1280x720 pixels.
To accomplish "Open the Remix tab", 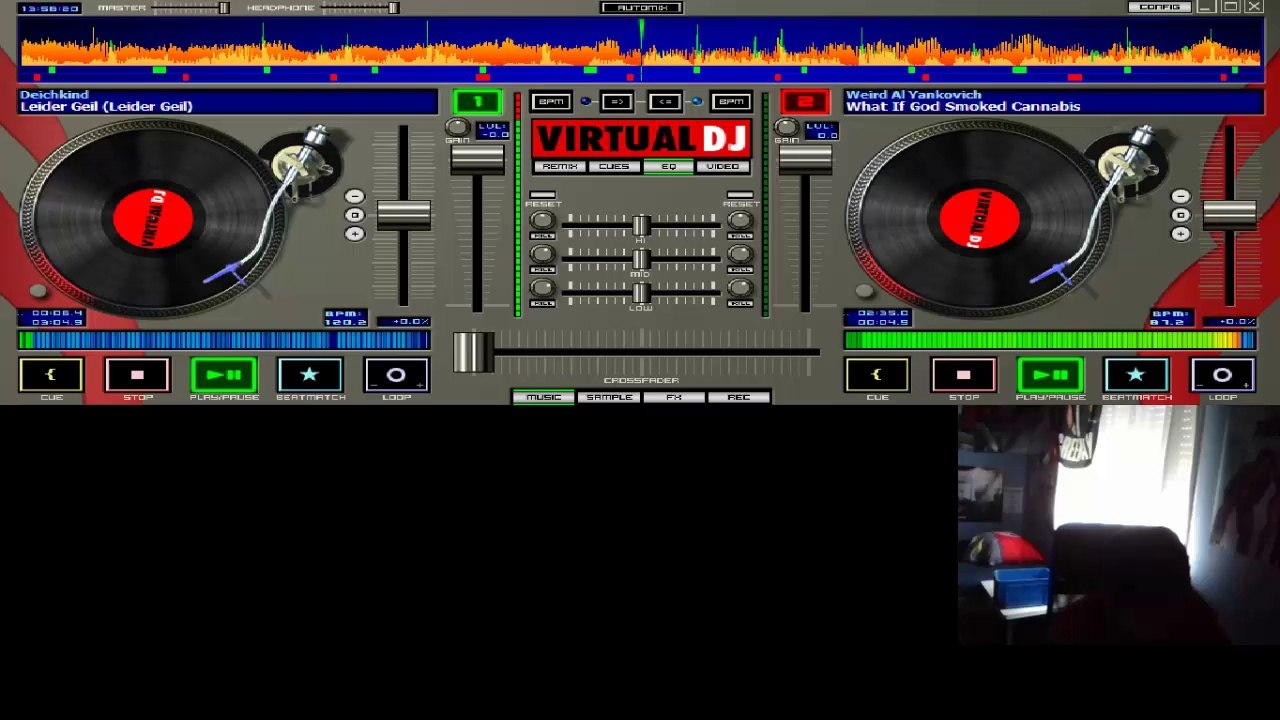I will tap(560, 167).
